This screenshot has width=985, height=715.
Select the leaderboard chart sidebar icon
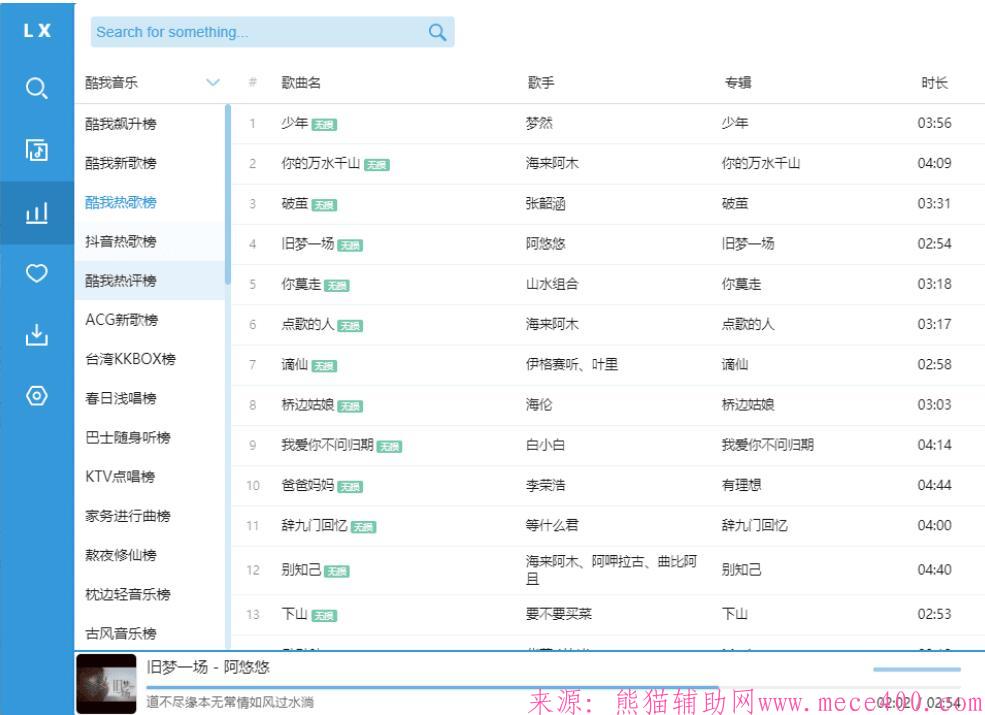pyautogui.click(x=36, y=212)
